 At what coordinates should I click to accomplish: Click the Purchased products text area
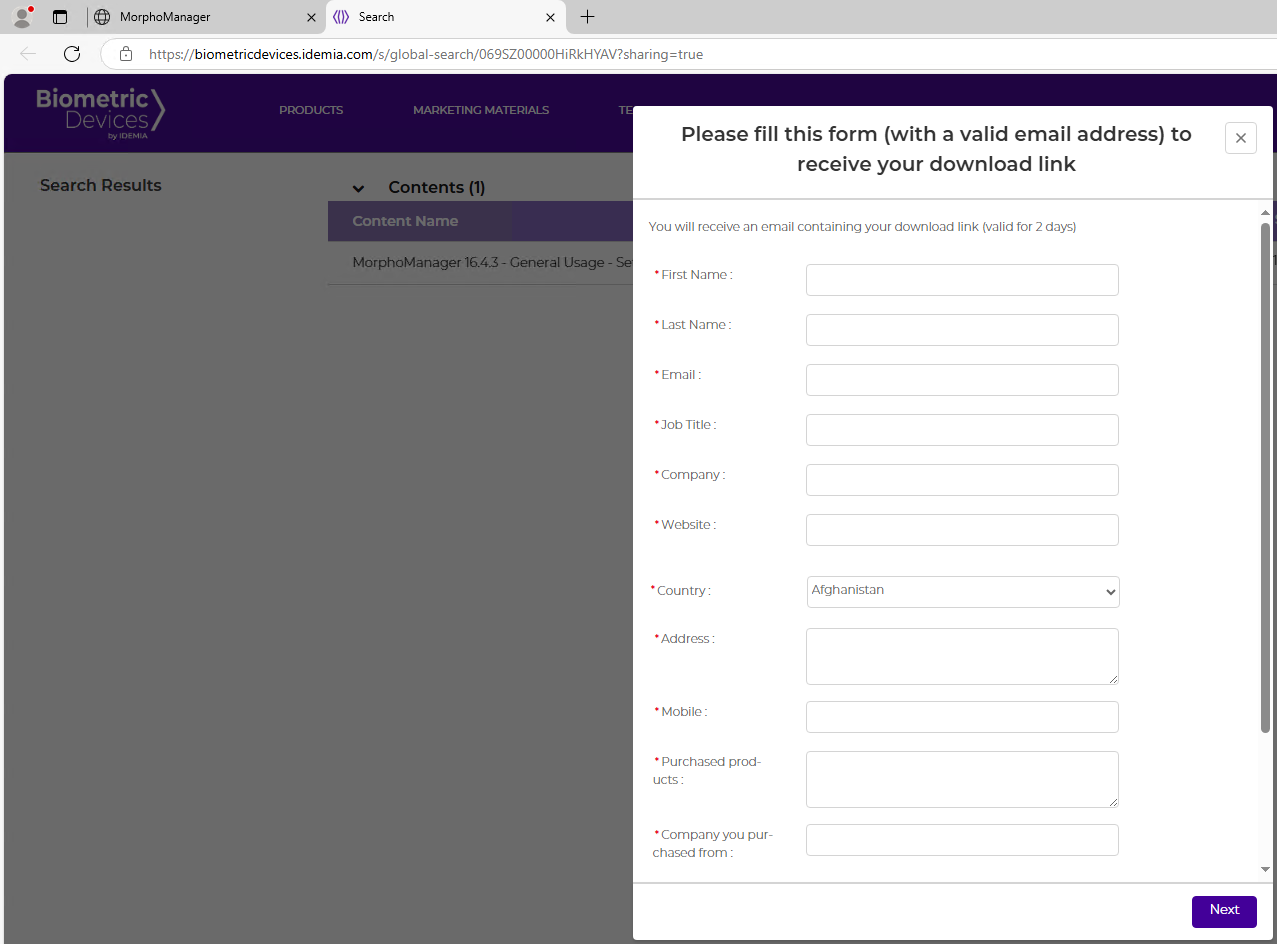click(x=962, y=779)
